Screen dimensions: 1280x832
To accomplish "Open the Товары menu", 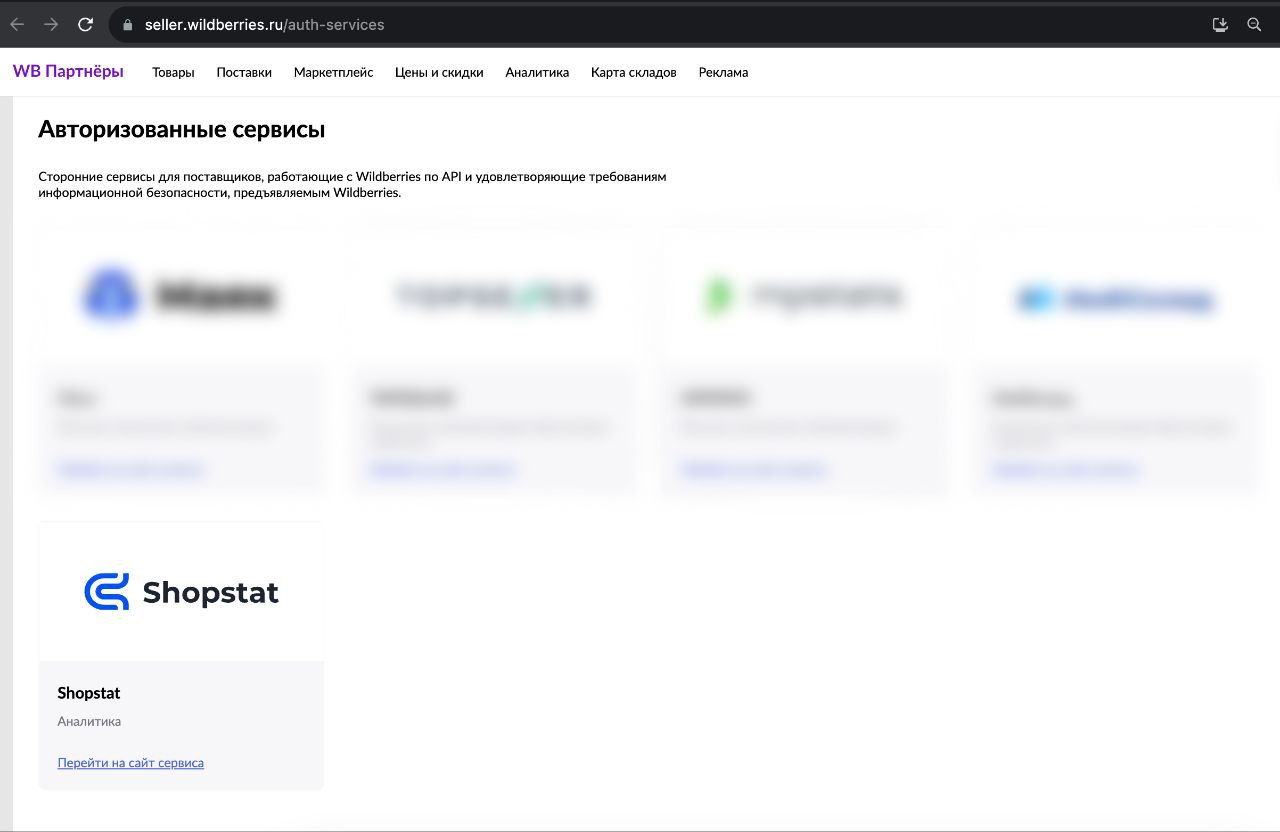I will (x=173, y=72).
